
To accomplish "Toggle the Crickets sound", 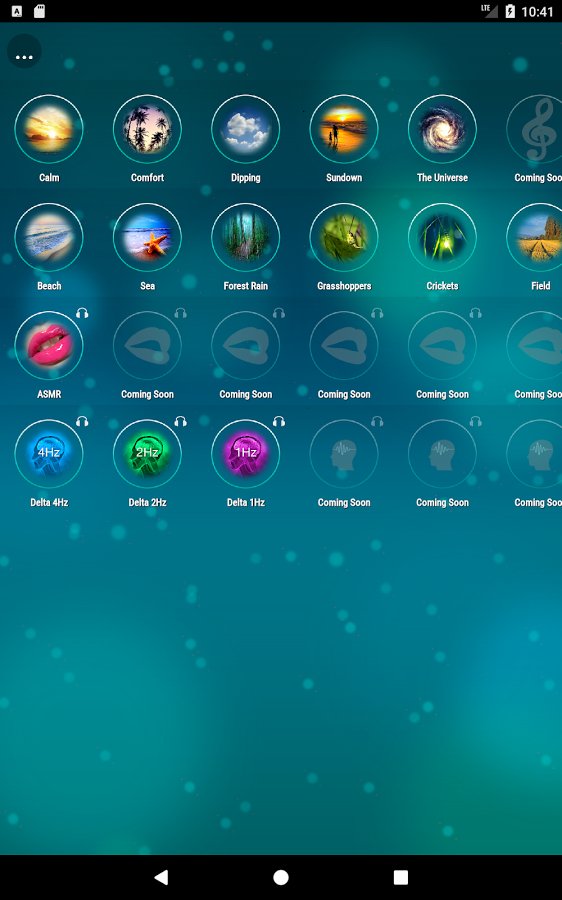I will (x=442, y=237).
